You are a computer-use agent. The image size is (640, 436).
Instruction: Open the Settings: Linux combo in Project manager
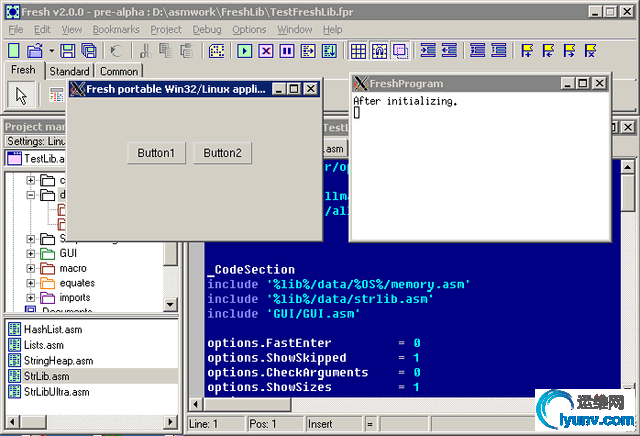[36, 141]
